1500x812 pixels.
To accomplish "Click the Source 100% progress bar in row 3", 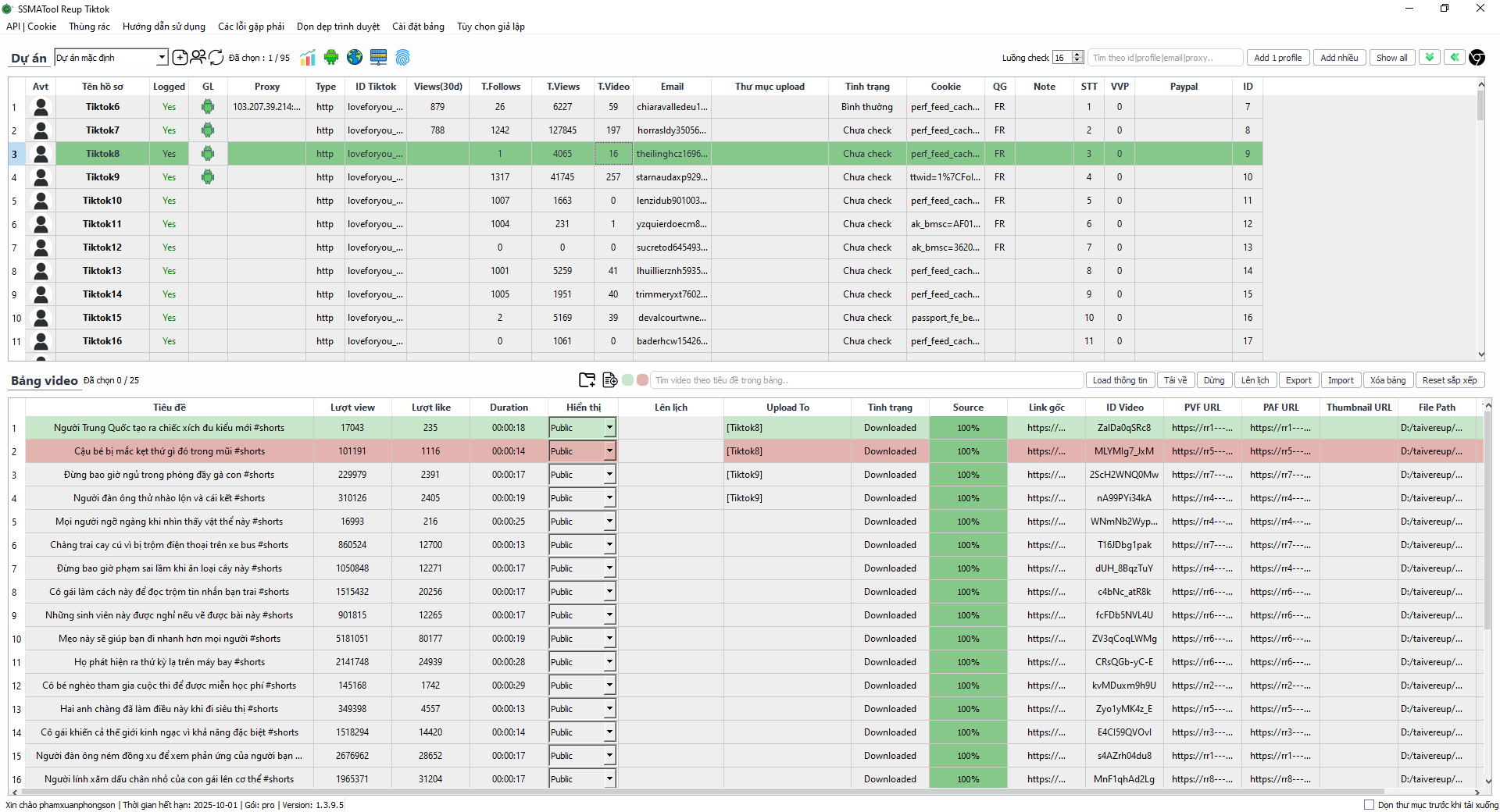I will point(968,474).
